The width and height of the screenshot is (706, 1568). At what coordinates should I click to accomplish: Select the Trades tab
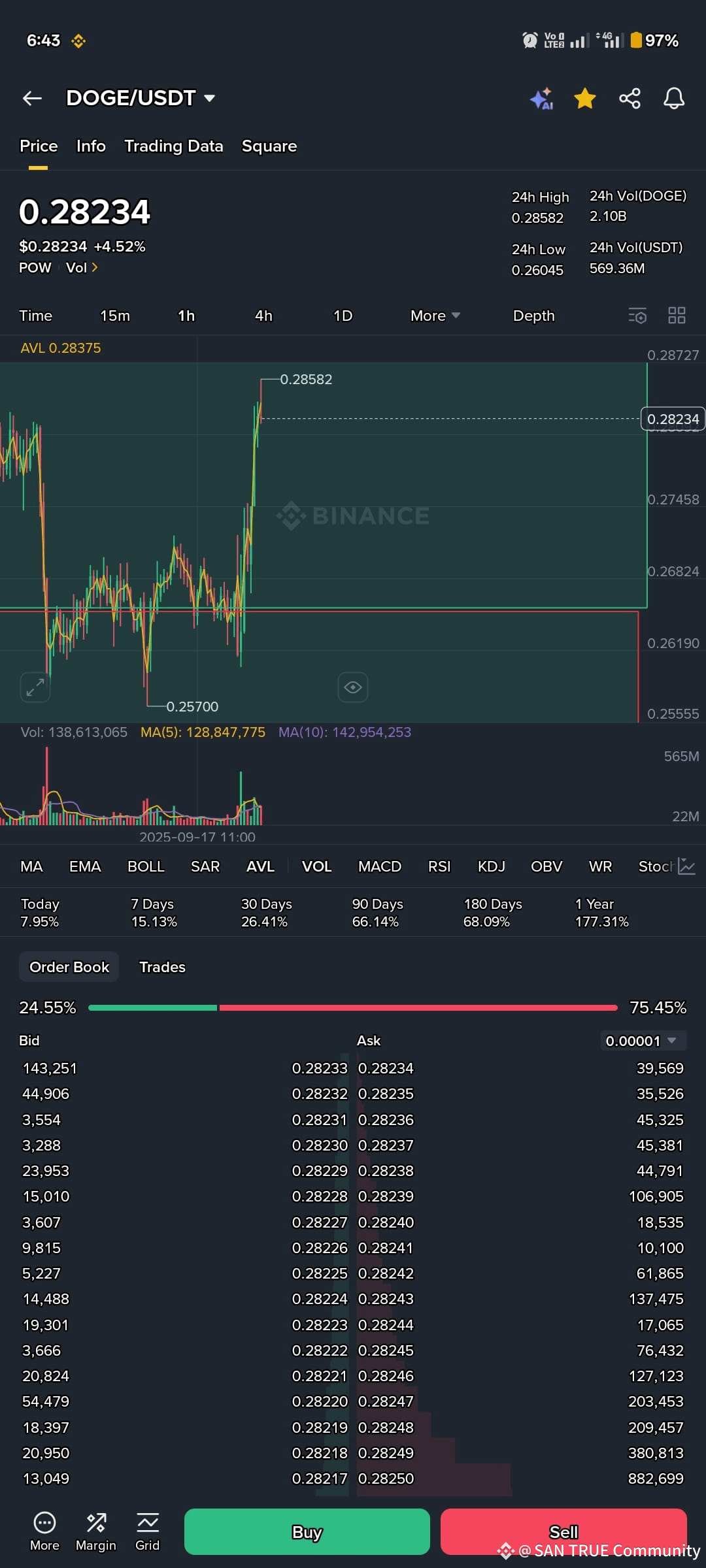pyautogui.click(x=162, y=967)
